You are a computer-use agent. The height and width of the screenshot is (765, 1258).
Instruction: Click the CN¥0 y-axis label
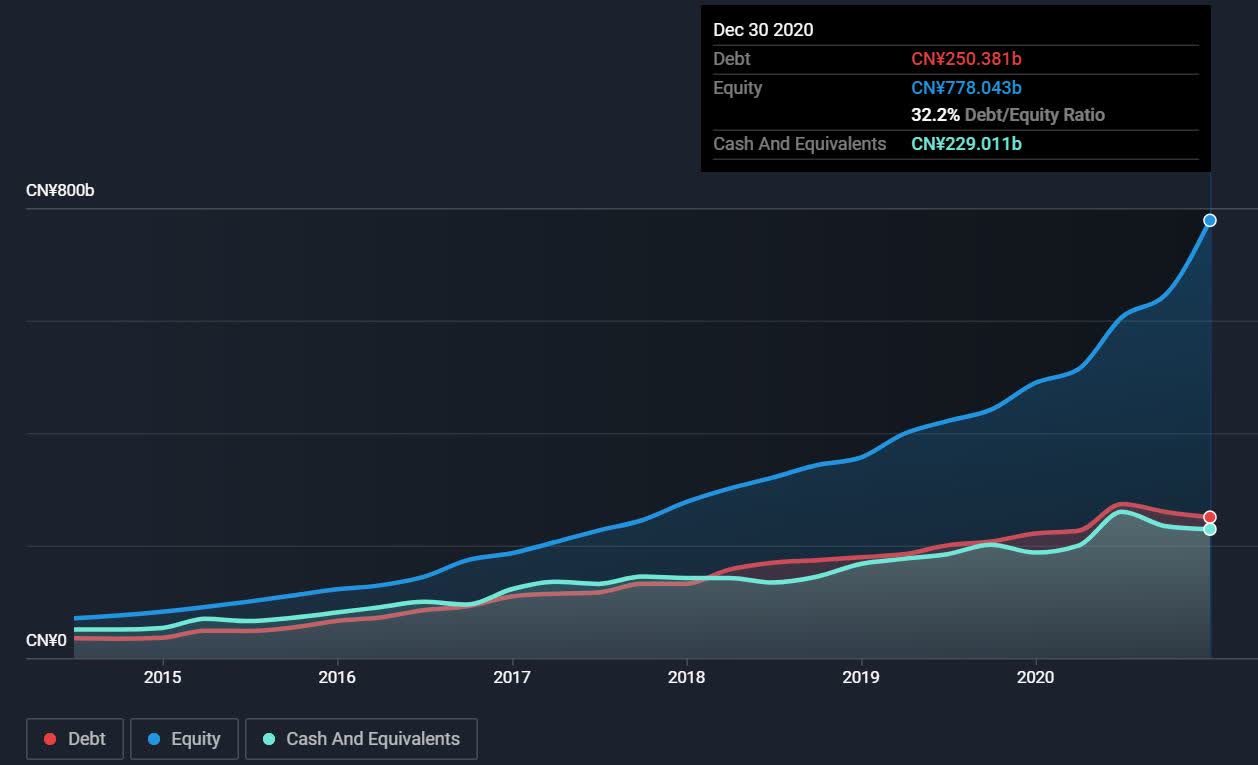(x=46, y=640)
